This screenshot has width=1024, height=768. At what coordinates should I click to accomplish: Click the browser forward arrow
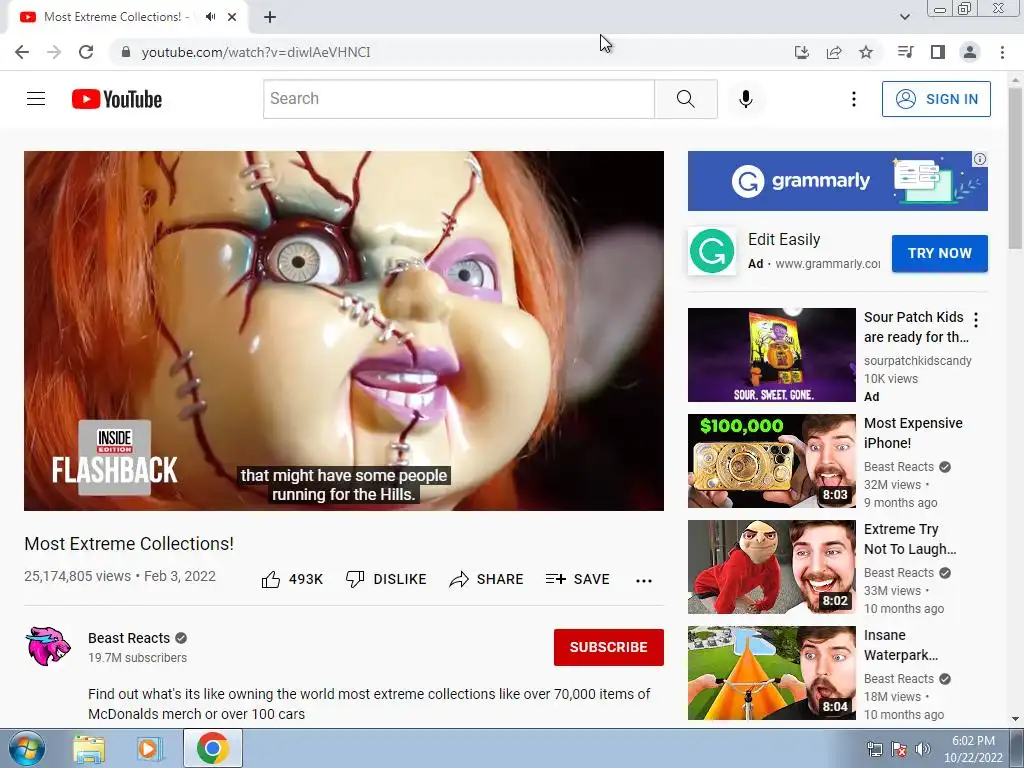coord(54,52)
